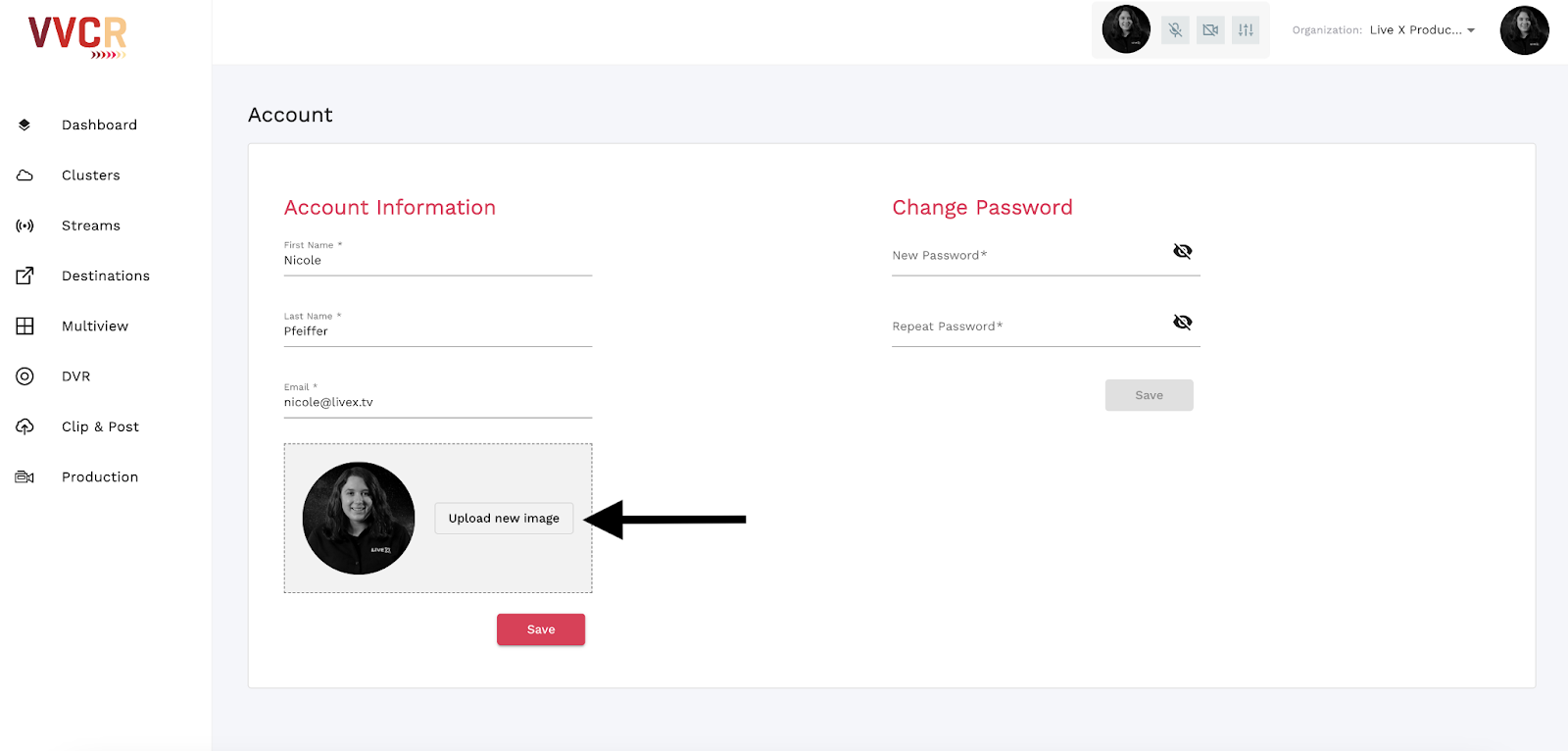Open the Destinations external-link icon

click(x=24, y=275)
